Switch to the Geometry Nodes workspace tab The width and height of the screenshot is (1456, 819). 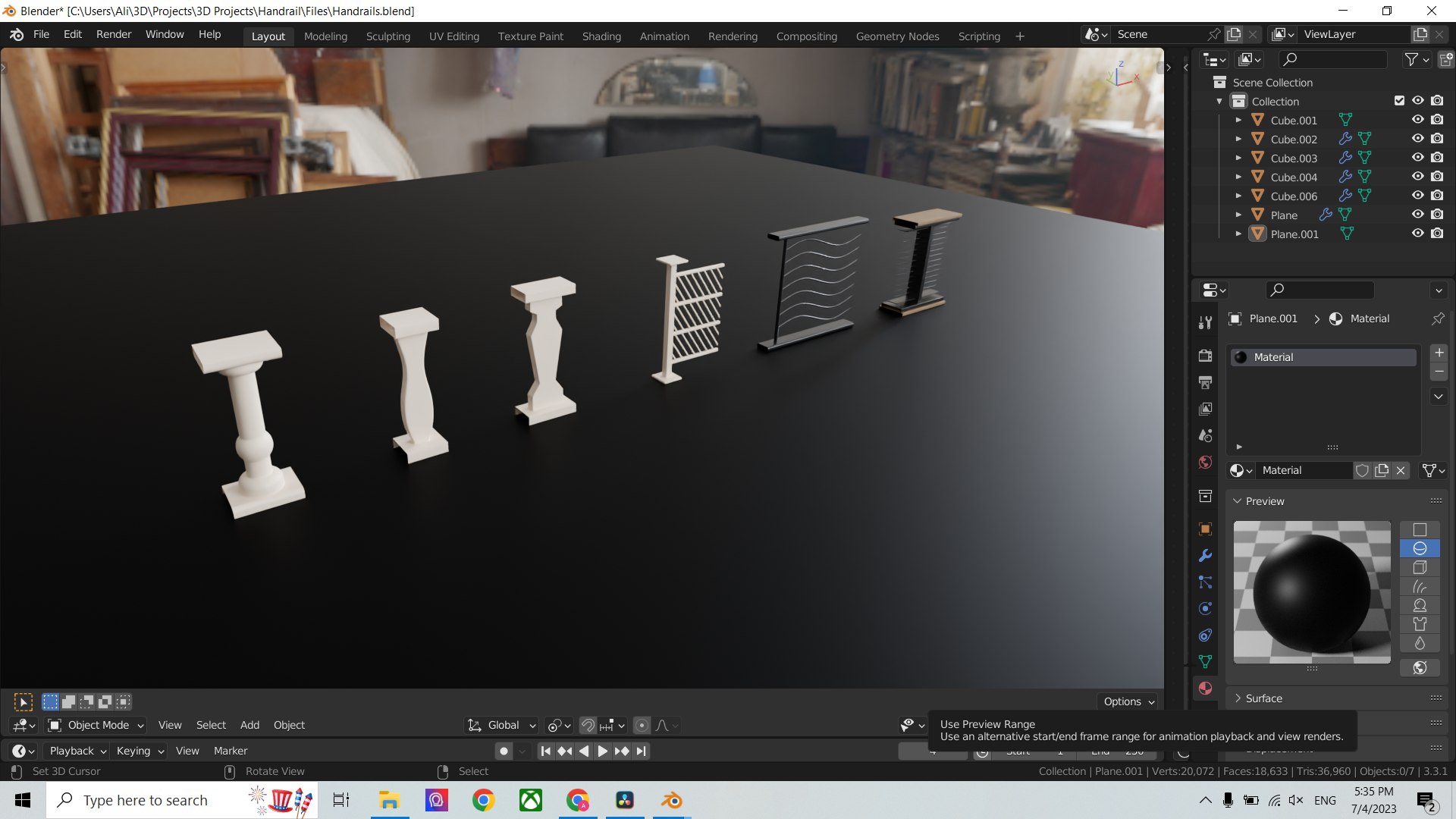coord(897,36)
